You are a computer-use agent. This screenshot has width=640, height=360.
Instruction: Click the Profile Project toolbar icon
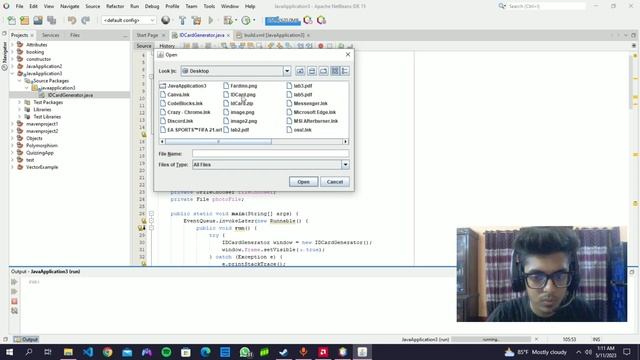(x=246, y=20)
